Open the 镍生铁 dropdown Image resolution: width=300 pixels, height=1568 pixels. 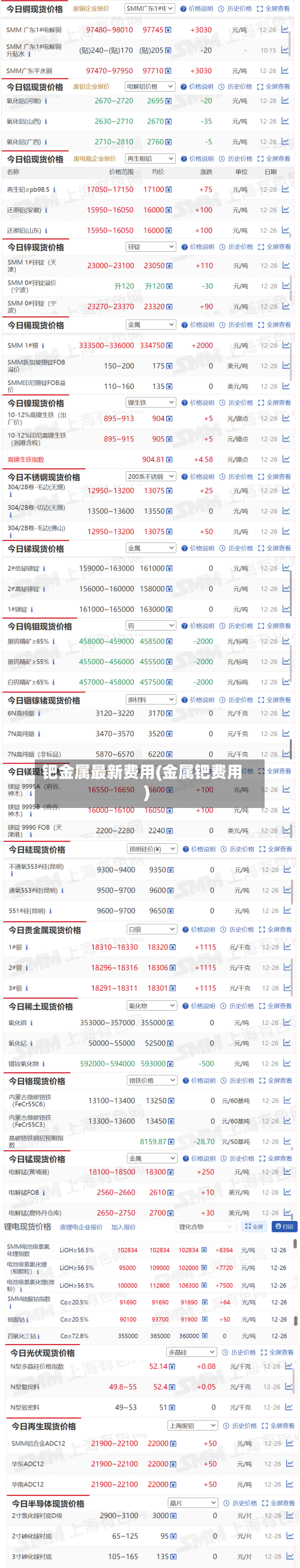coord(151,402)
